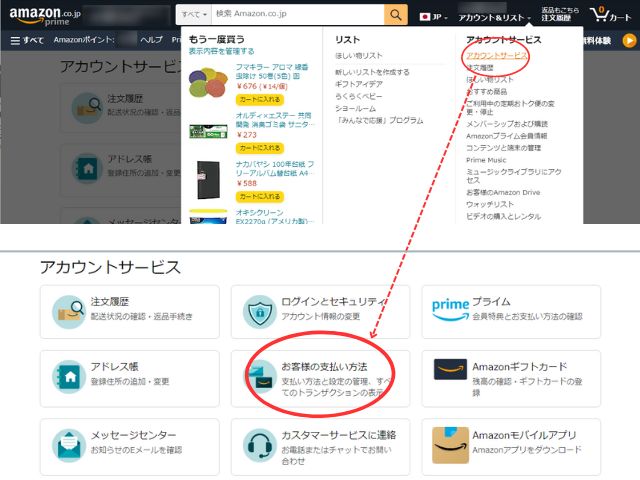Click the Japan flag language icon
640x480 pixels.
[x=425, y=17]
